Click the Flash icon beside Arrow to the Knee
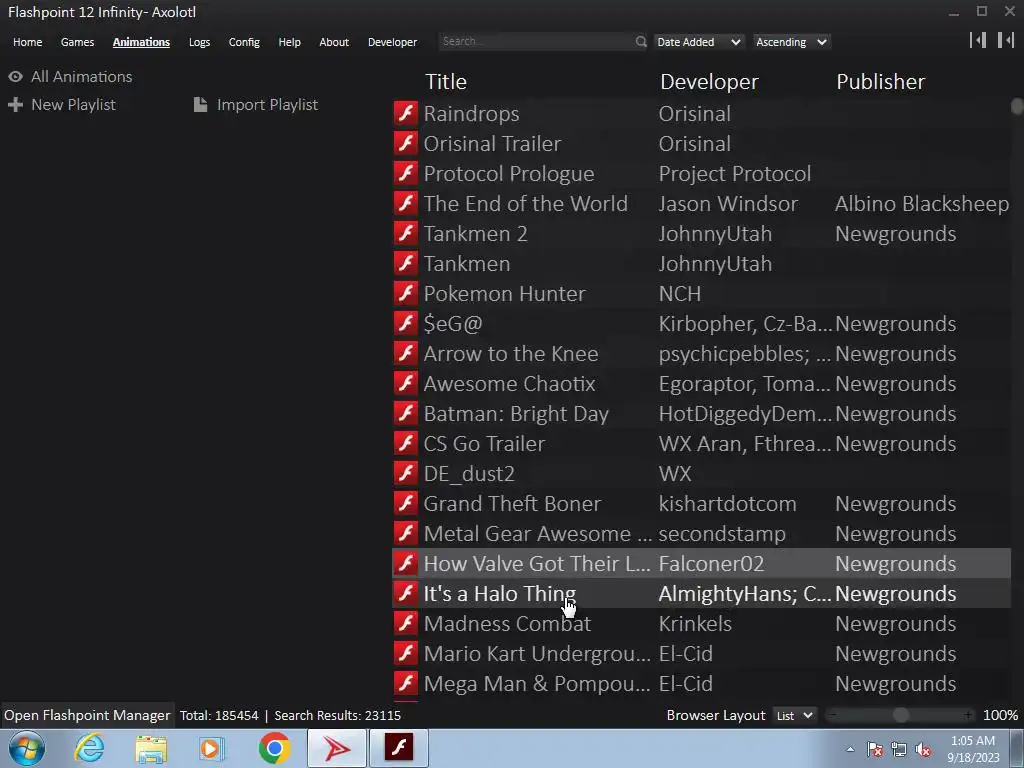1024x768 pixels. (x=406, y=354)
